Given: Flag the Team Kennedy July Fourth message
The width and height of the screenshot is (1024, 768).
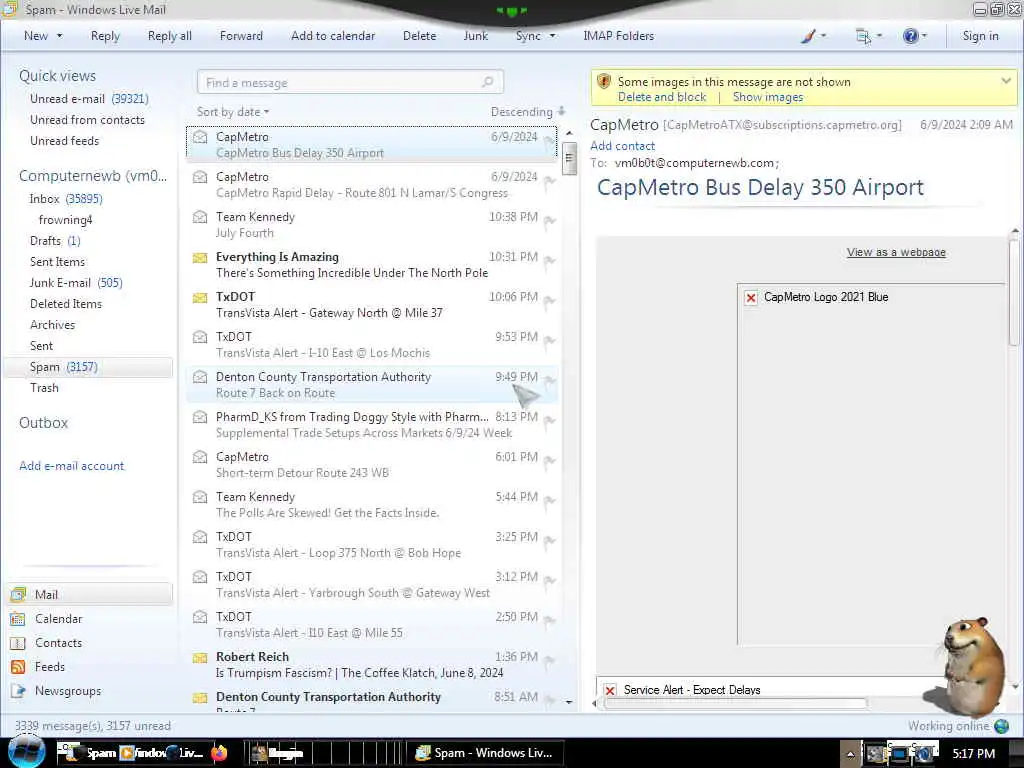Looking at the screenshot, I should (x=550, y=222).
